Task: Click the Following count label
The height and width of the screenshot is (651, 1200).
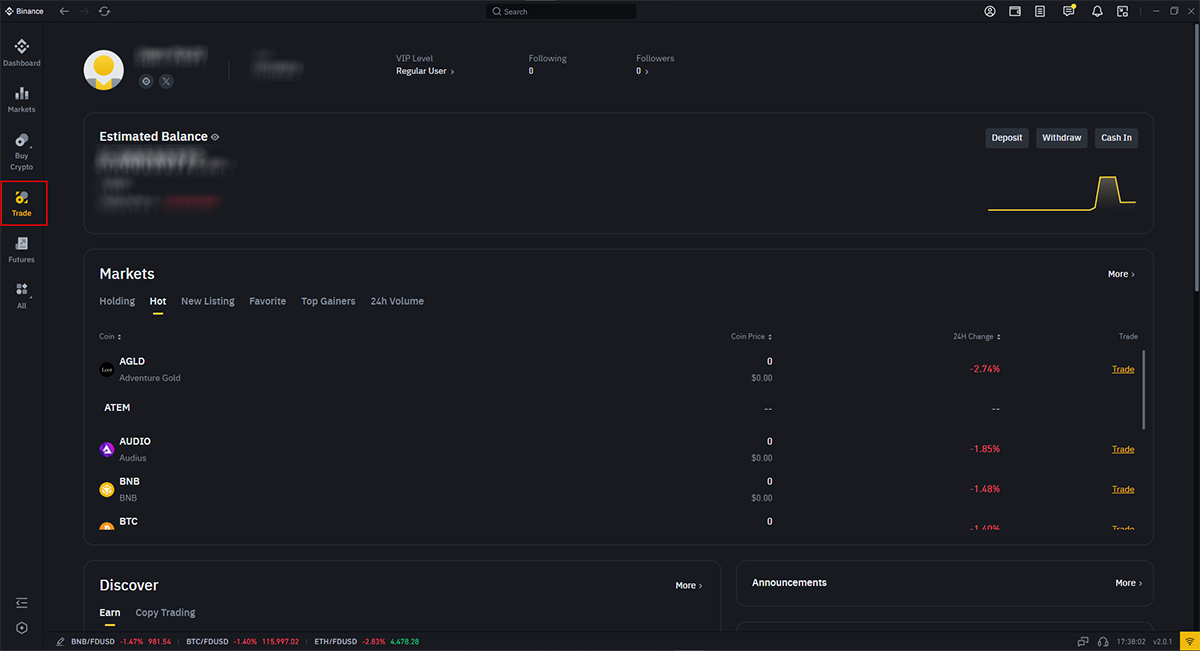Action: [x=547, y=58]
